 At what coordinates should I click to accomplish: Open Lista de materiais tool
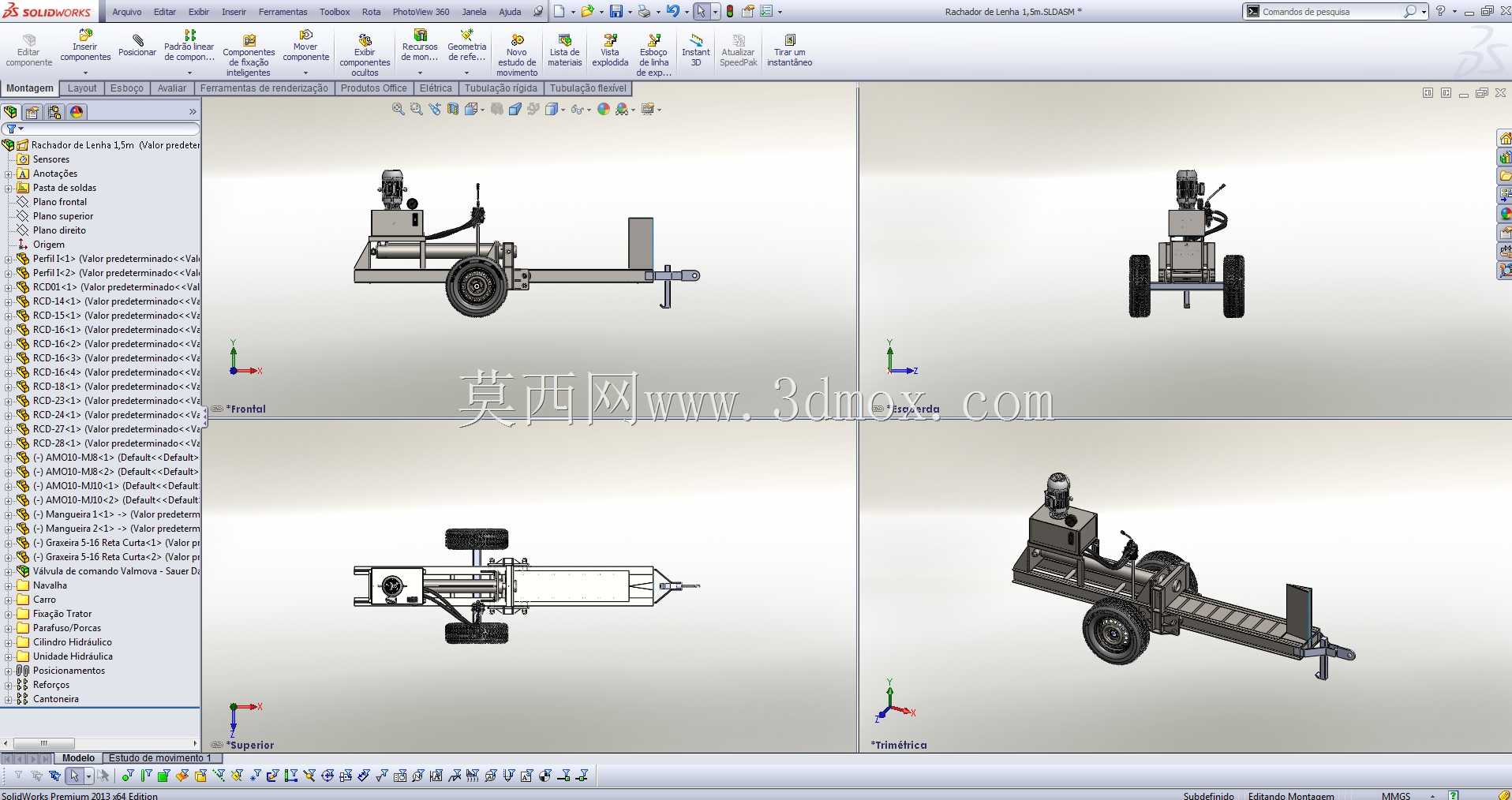click(565, 50)
